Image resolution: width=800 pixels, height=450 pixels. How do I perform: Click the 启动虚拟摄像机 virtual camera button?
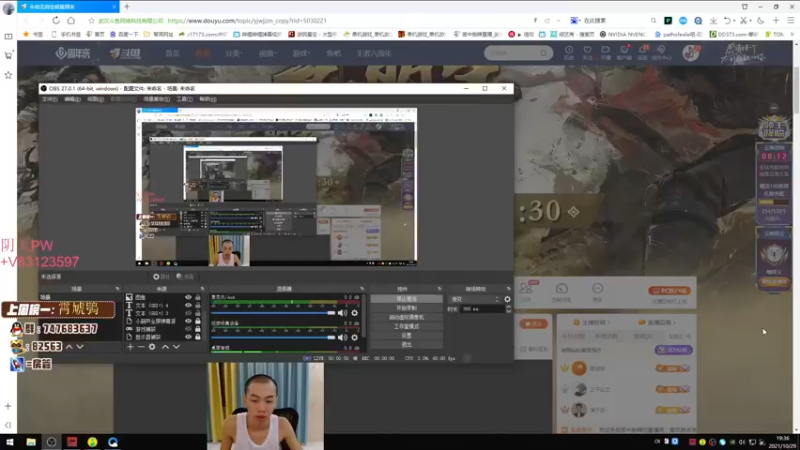click(406, 317)
